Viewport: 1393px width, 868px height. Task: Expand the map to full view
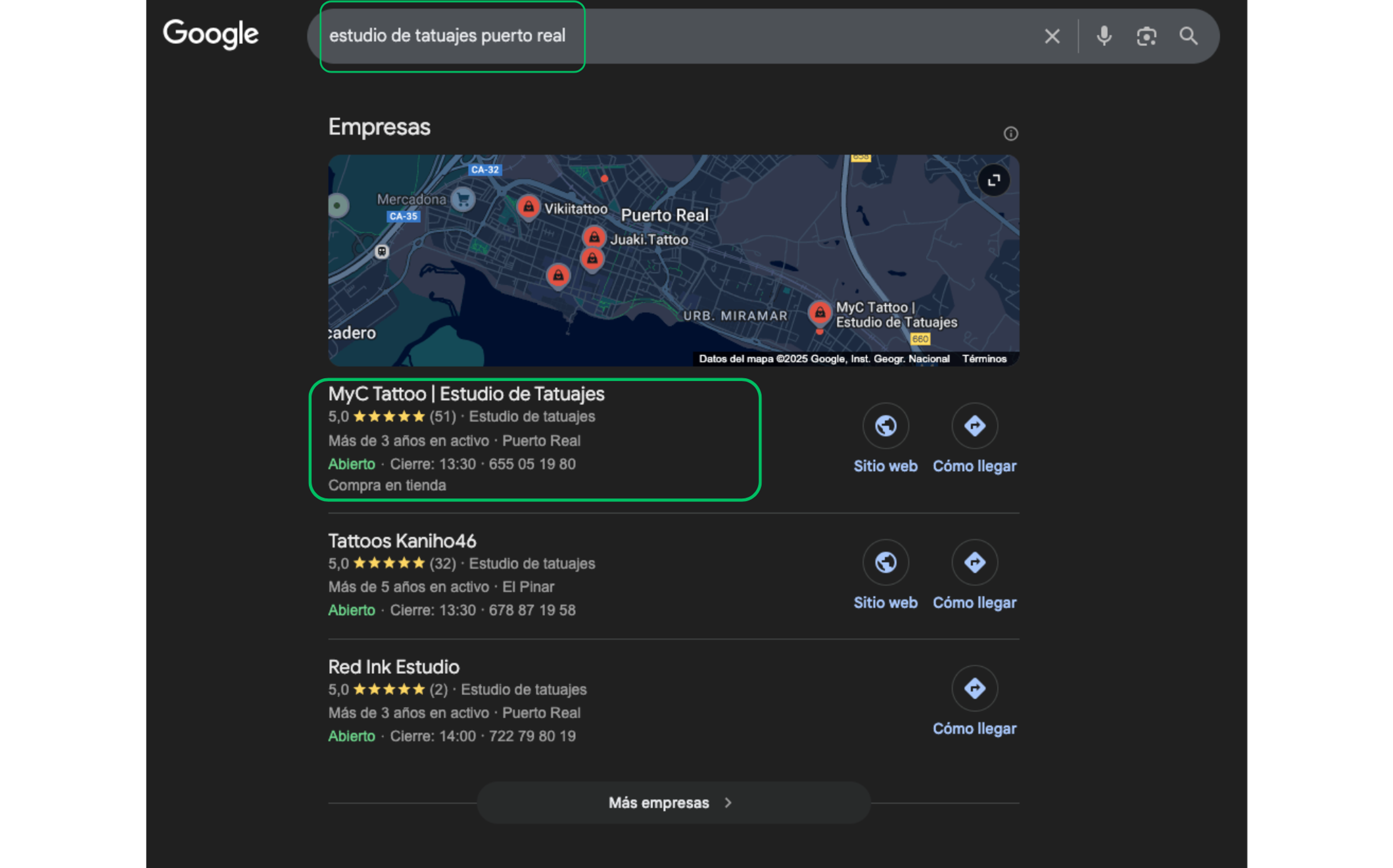[994, 180]
